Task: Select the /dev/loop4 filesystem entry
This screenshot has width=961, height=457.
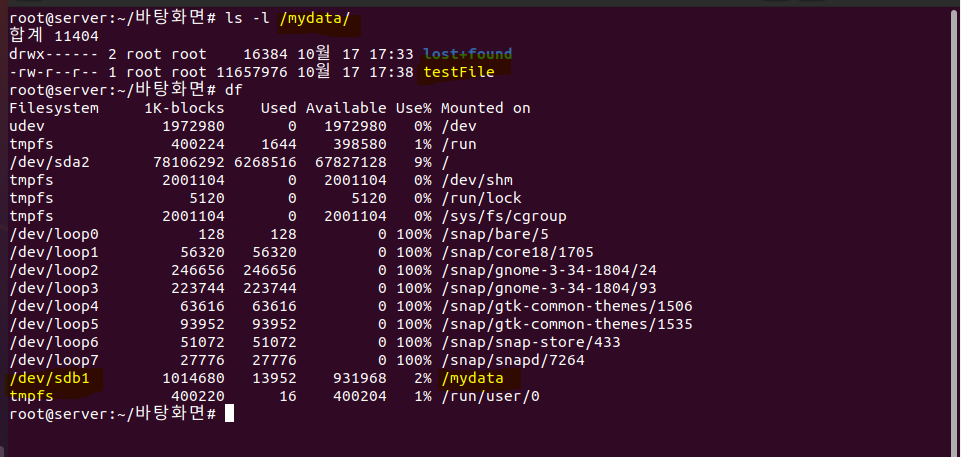Action: click(x=54, y=306)
